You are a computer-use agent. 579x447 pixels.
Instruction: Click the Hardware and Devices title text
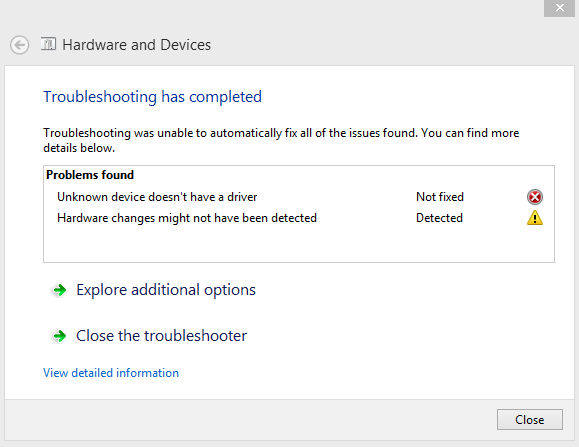pos(136,45)
